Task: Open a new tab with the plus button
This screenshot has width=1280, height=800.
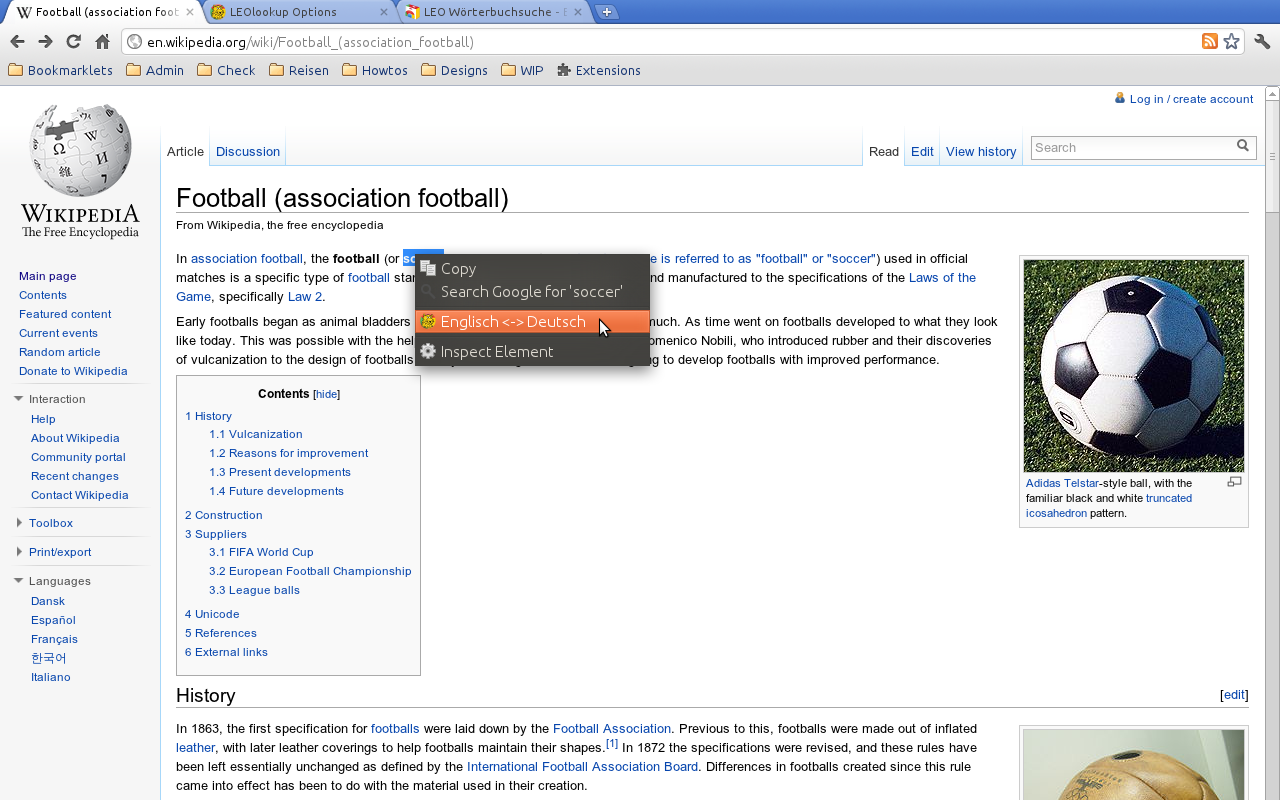Action: point(606,12)
